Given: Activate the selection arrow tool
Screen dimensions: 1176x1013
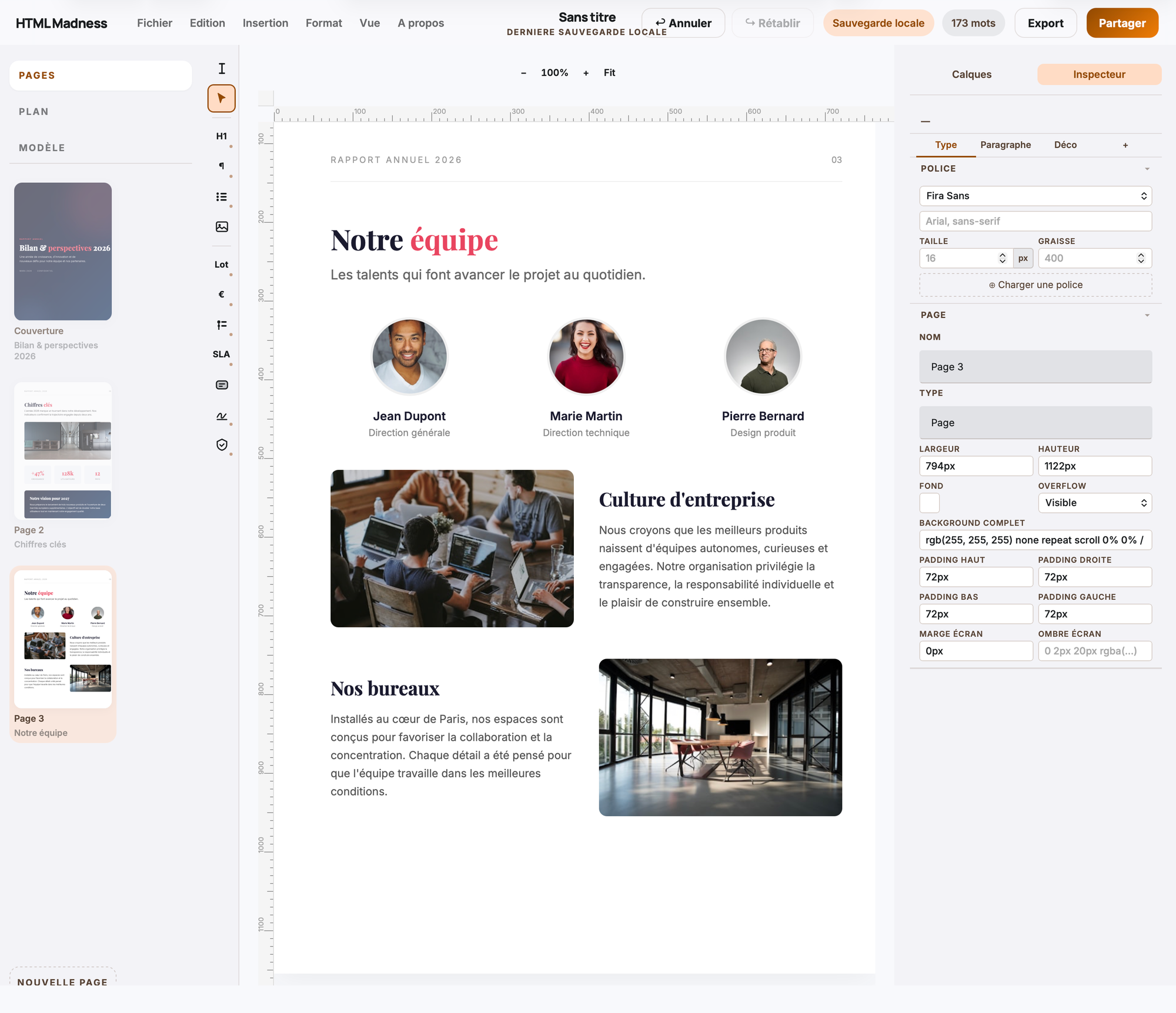Looking at the screenshot, I should pyautogui.click(x=222, y=98).
